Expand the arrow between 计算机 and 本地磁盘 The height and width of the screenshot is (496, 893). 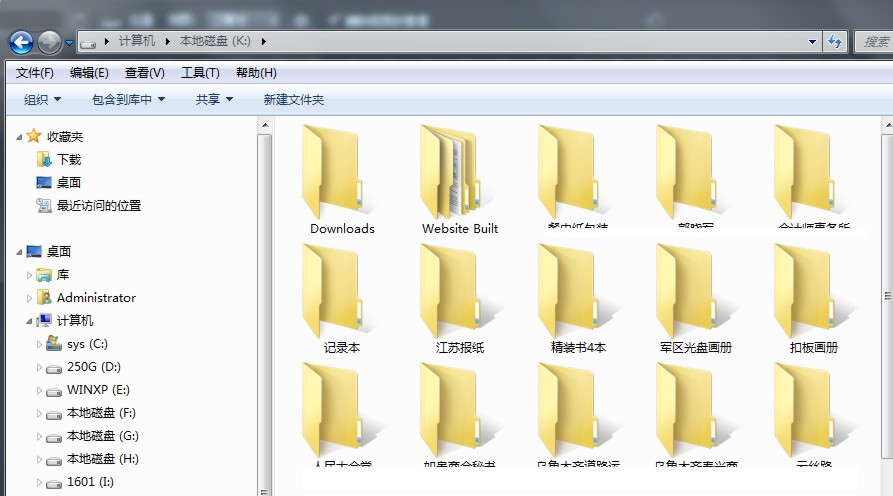(167, 42)
